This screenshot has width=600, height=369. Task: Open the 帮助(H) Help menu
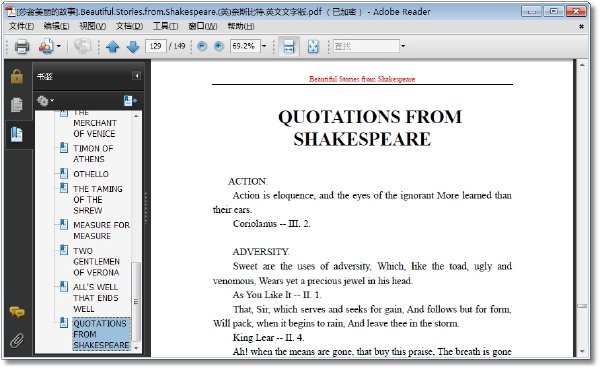click(x=241, y=26)
